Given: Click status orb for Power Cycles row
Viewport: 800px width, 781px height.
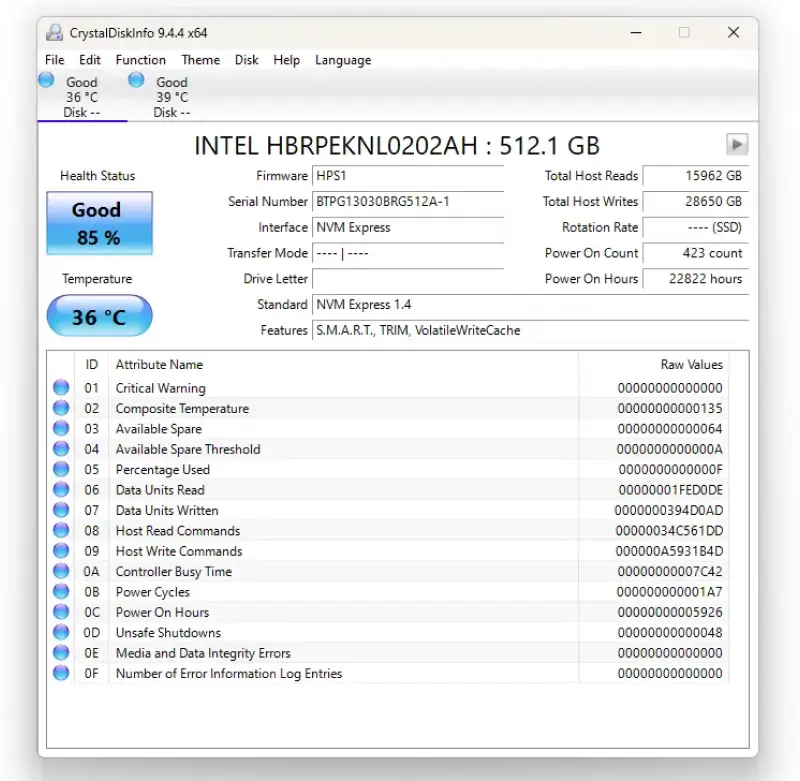Looking at the screenshot, I should pyautogui.click(x=61, y=592).
